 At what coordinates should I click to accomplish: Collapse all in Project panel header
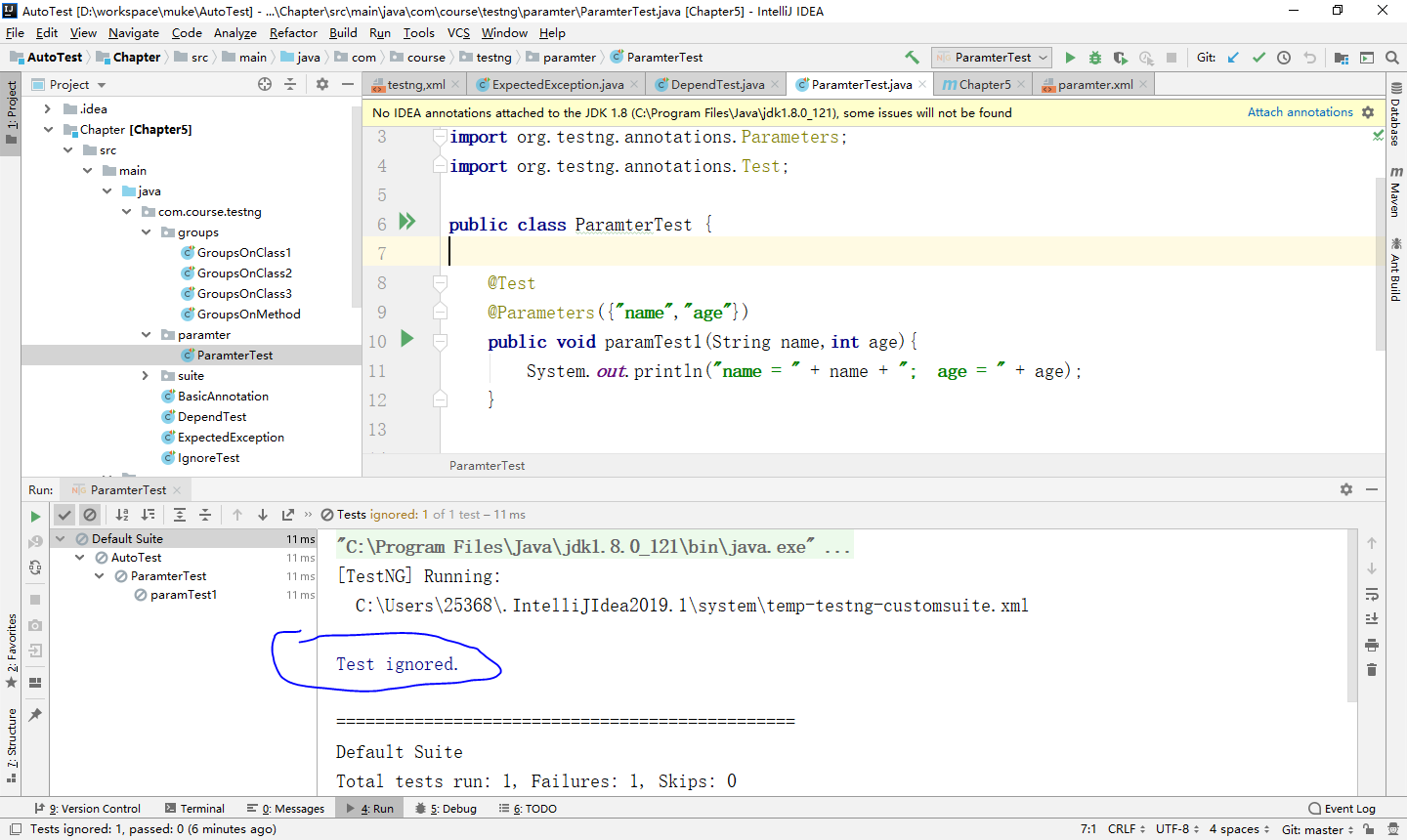(x=290, y=85)
